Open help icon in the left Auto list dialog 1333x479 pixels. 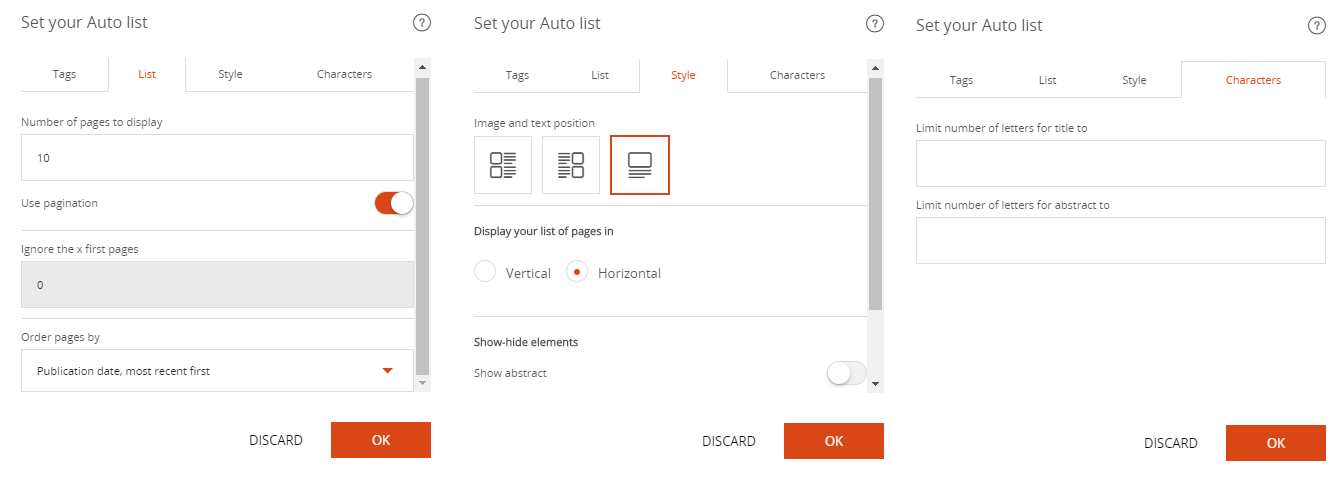tap(422, 23)
